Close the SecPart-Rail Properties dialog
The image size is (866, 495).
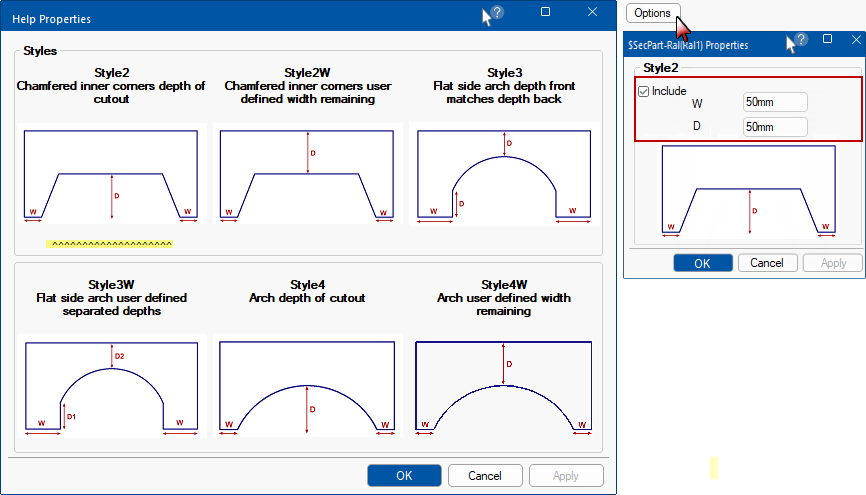(853, 40)
